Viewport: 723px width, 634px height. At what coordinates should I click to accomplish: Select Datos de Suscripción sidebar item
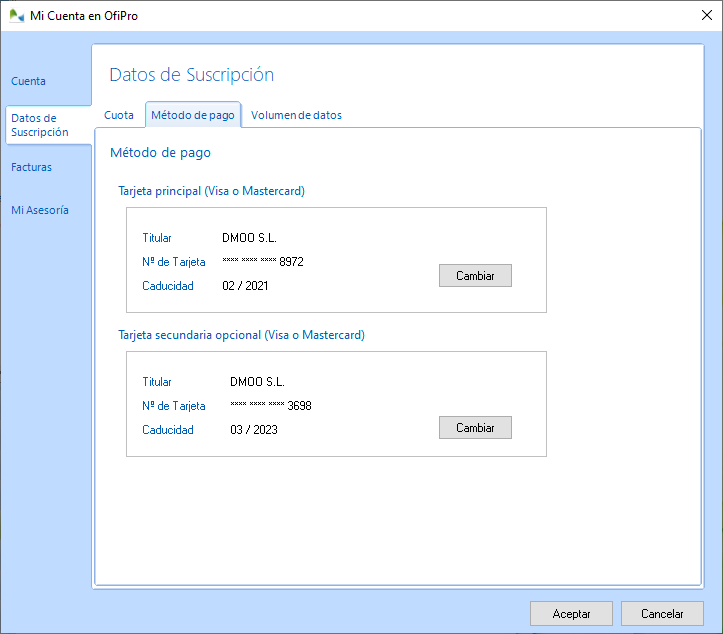point(40,125)
